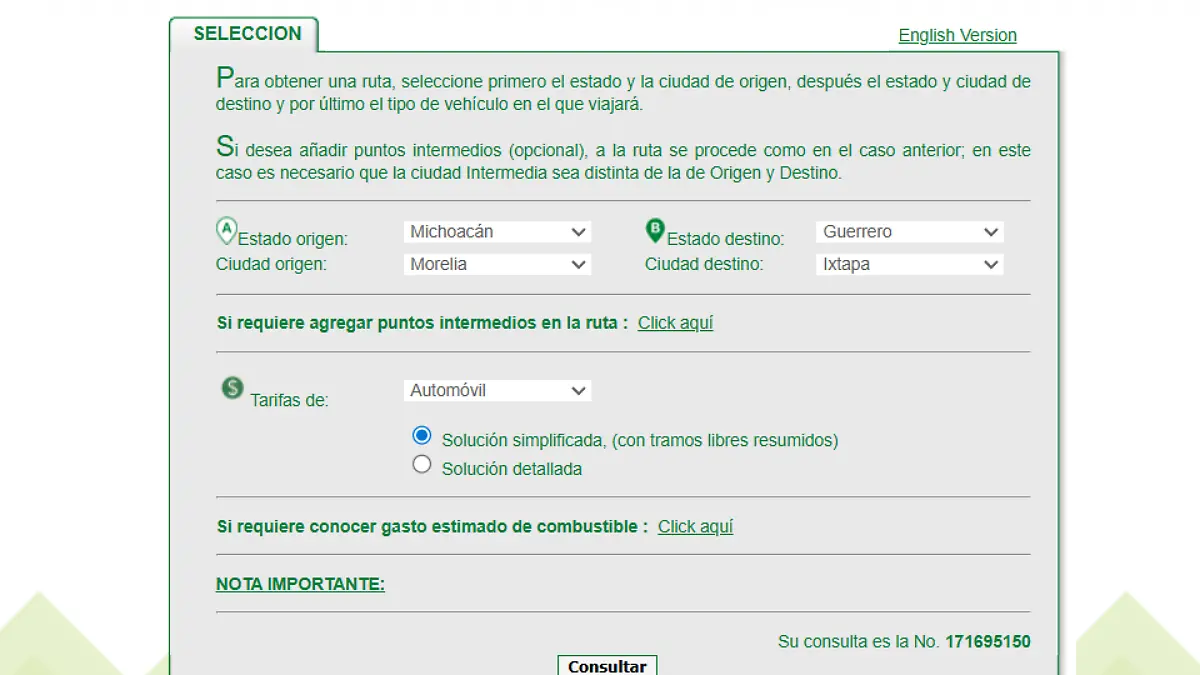Expand the Ciudad destino dropdown showing Ixtapa

909,265
